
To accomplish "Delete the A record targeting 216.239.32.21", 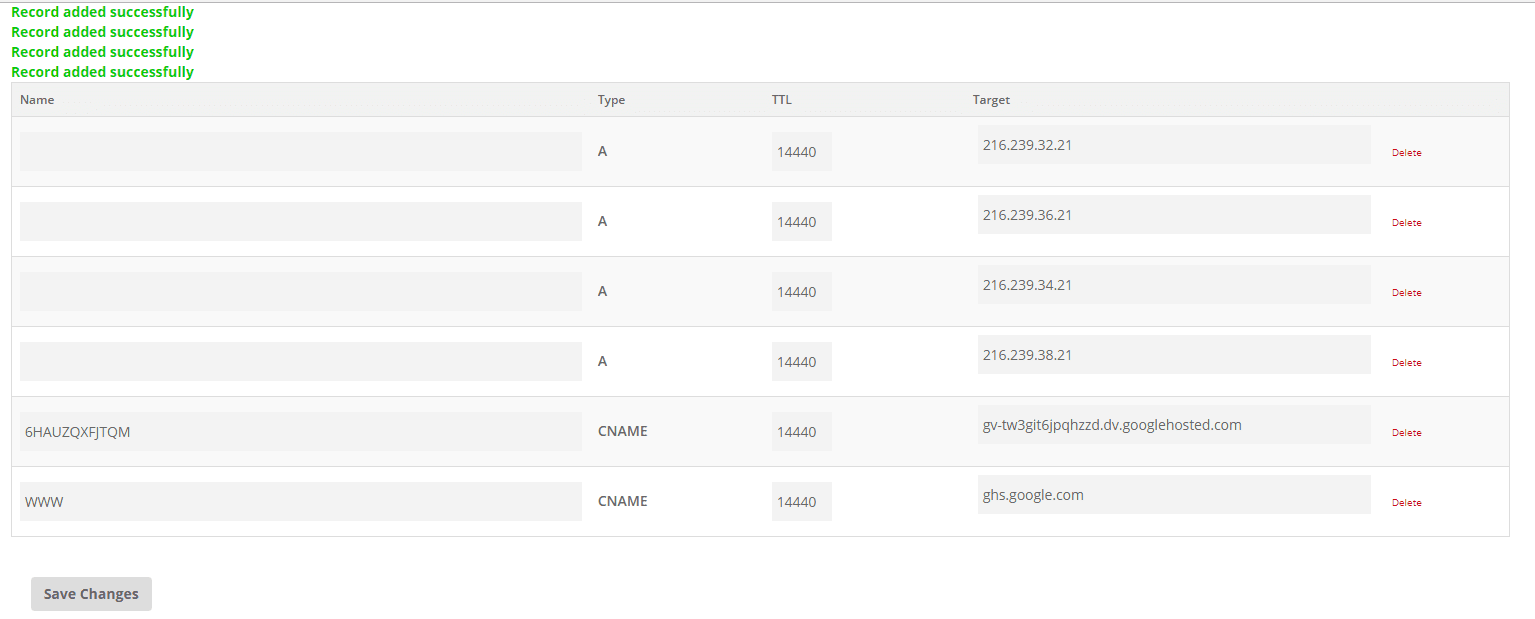I will [x=1406, y=152].
